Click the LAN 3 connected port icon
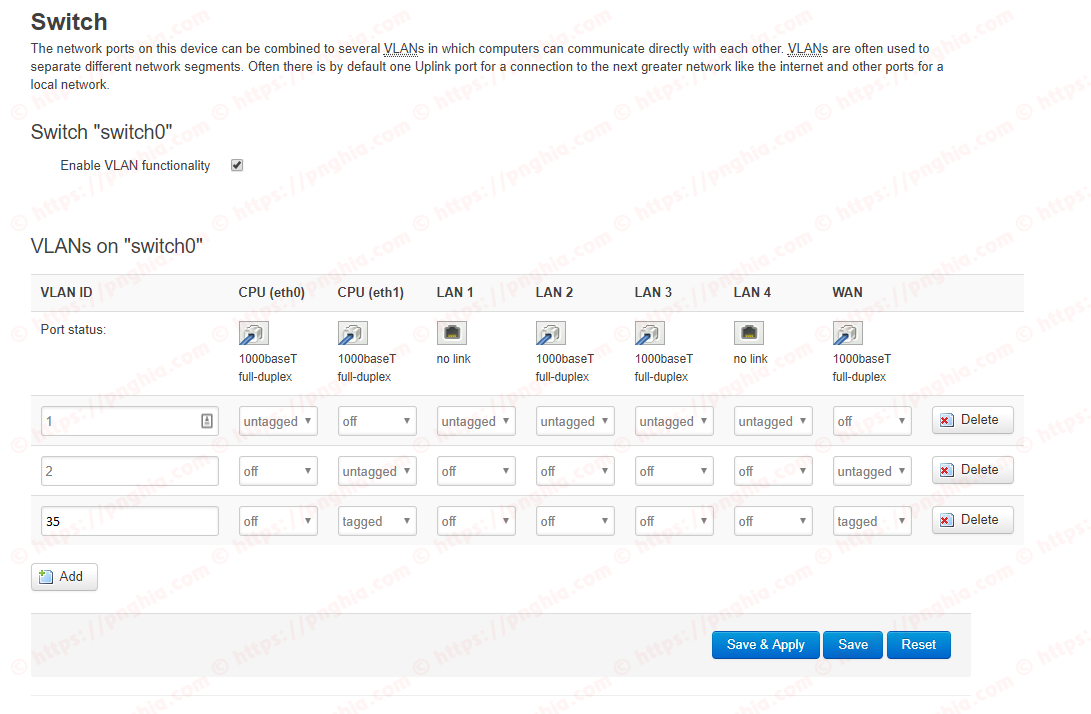 click(x=649, y=333)
